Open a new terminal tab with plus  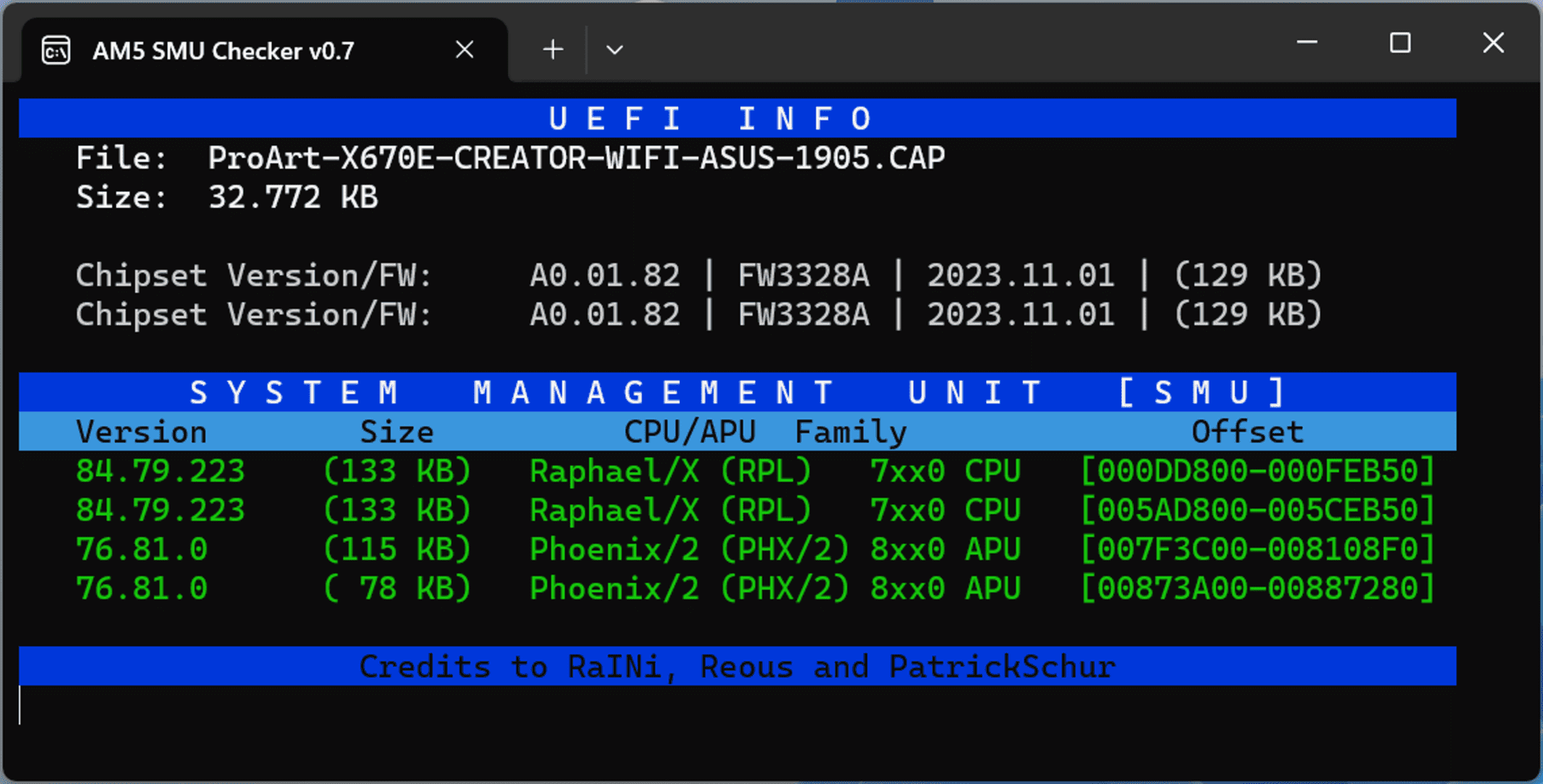(x=553, y=50)
